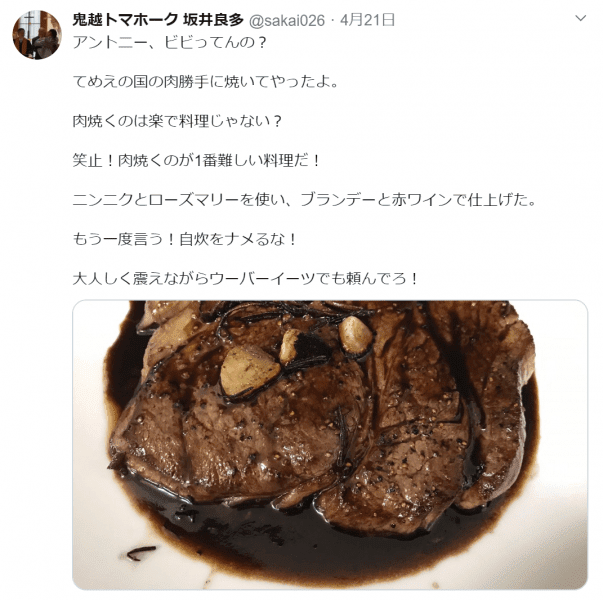Open the round profile avatar photo
603x600 pixels.
[x=37, y=35]
